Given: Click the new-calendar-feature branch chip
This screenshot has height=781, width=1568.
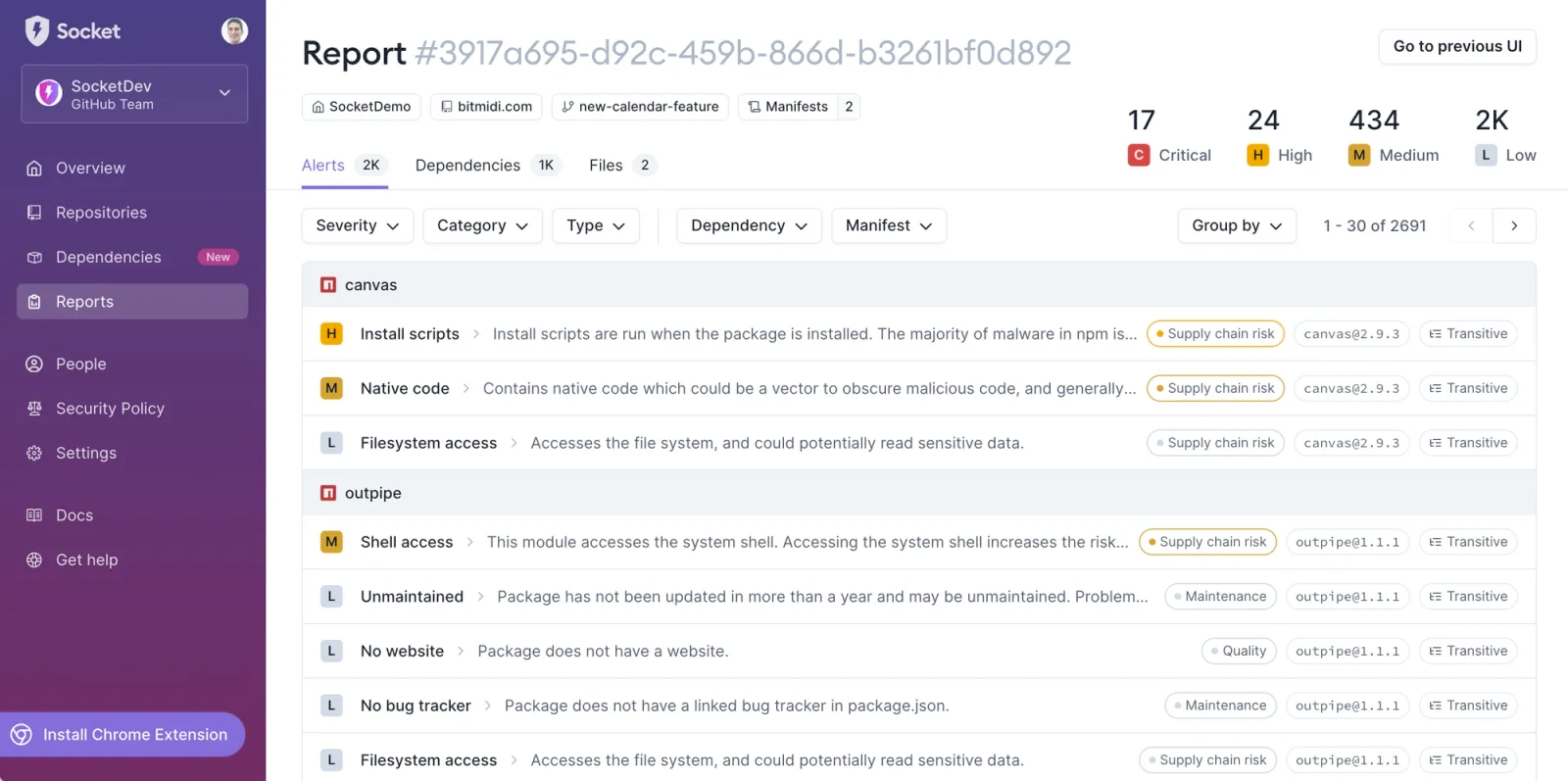Looking at the screenshot, I should [640, 107].
